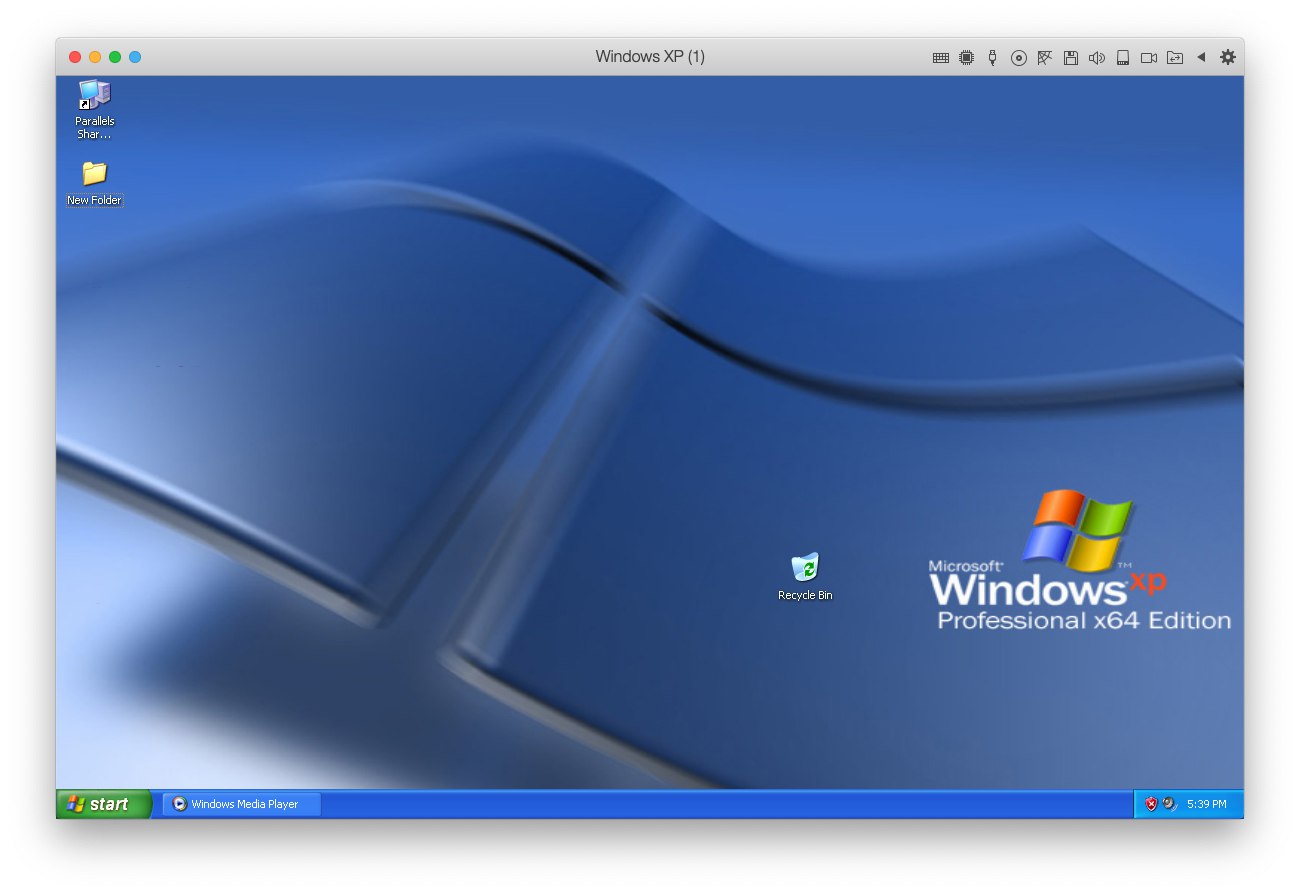1300x893 pixels.
Task: Open the gear configuration icon
Action: click(1228, 57)
